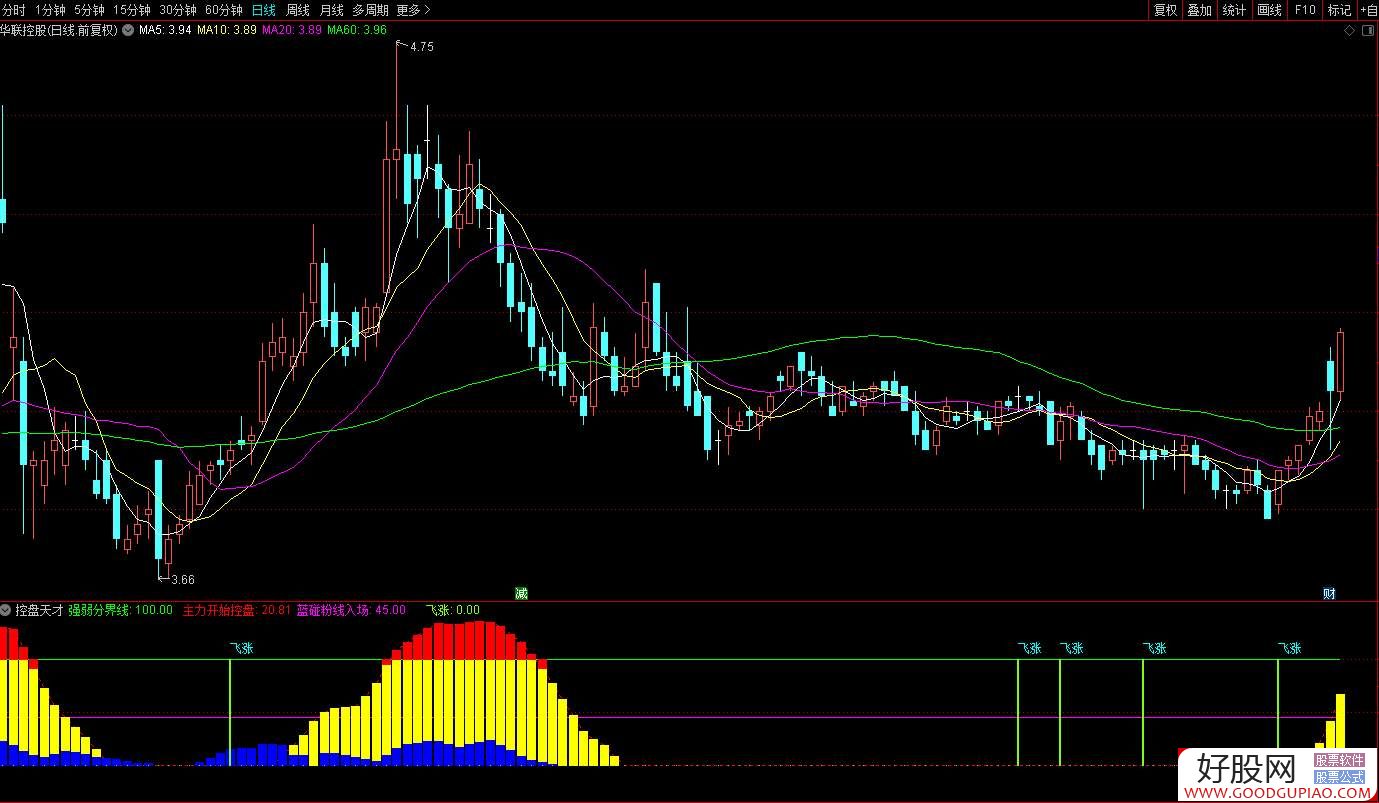
Task: Open F10 company info
Action: (1305, 10)
